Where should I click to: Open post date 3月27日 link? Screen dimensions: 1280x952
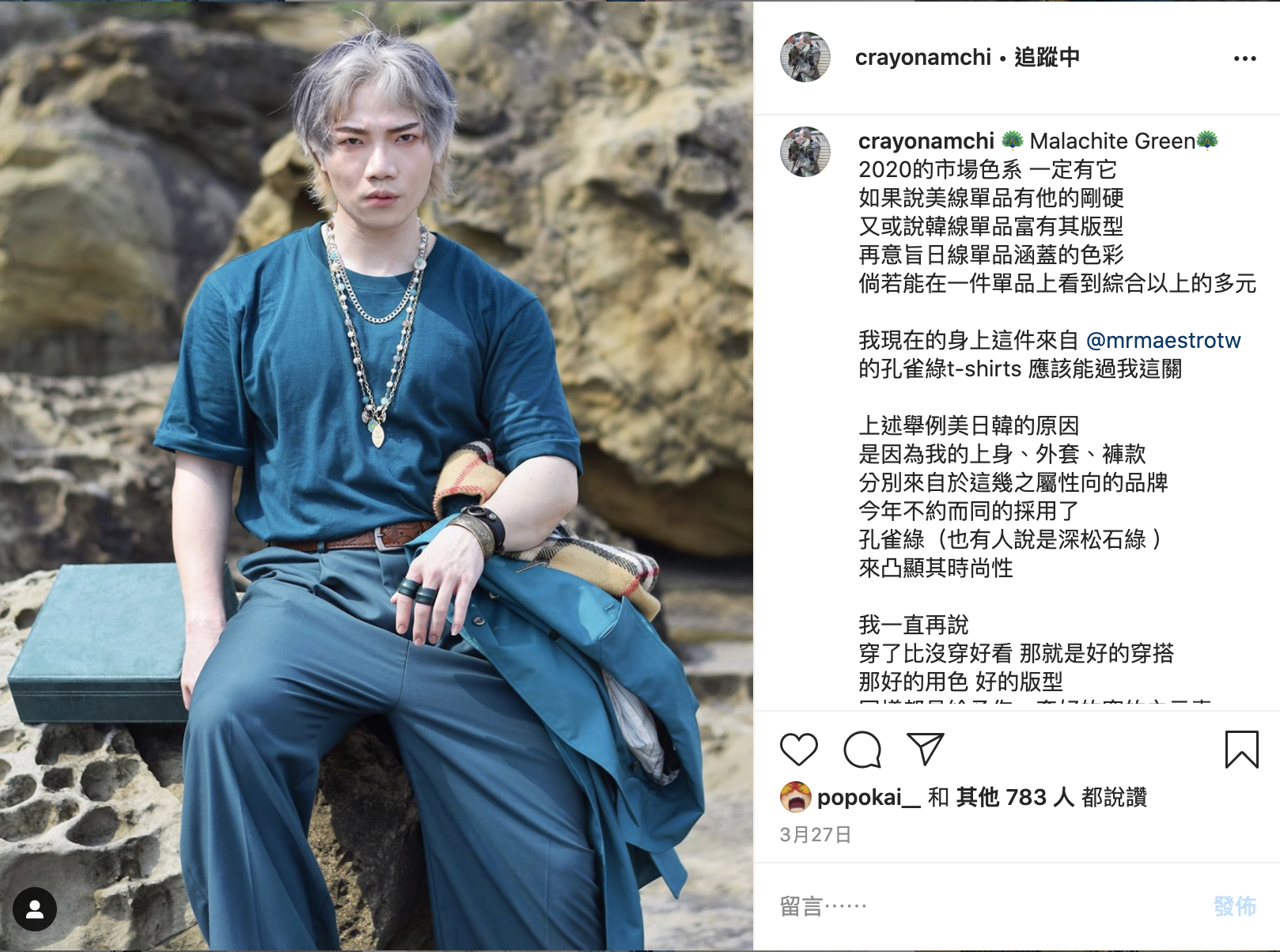(816, 834)
